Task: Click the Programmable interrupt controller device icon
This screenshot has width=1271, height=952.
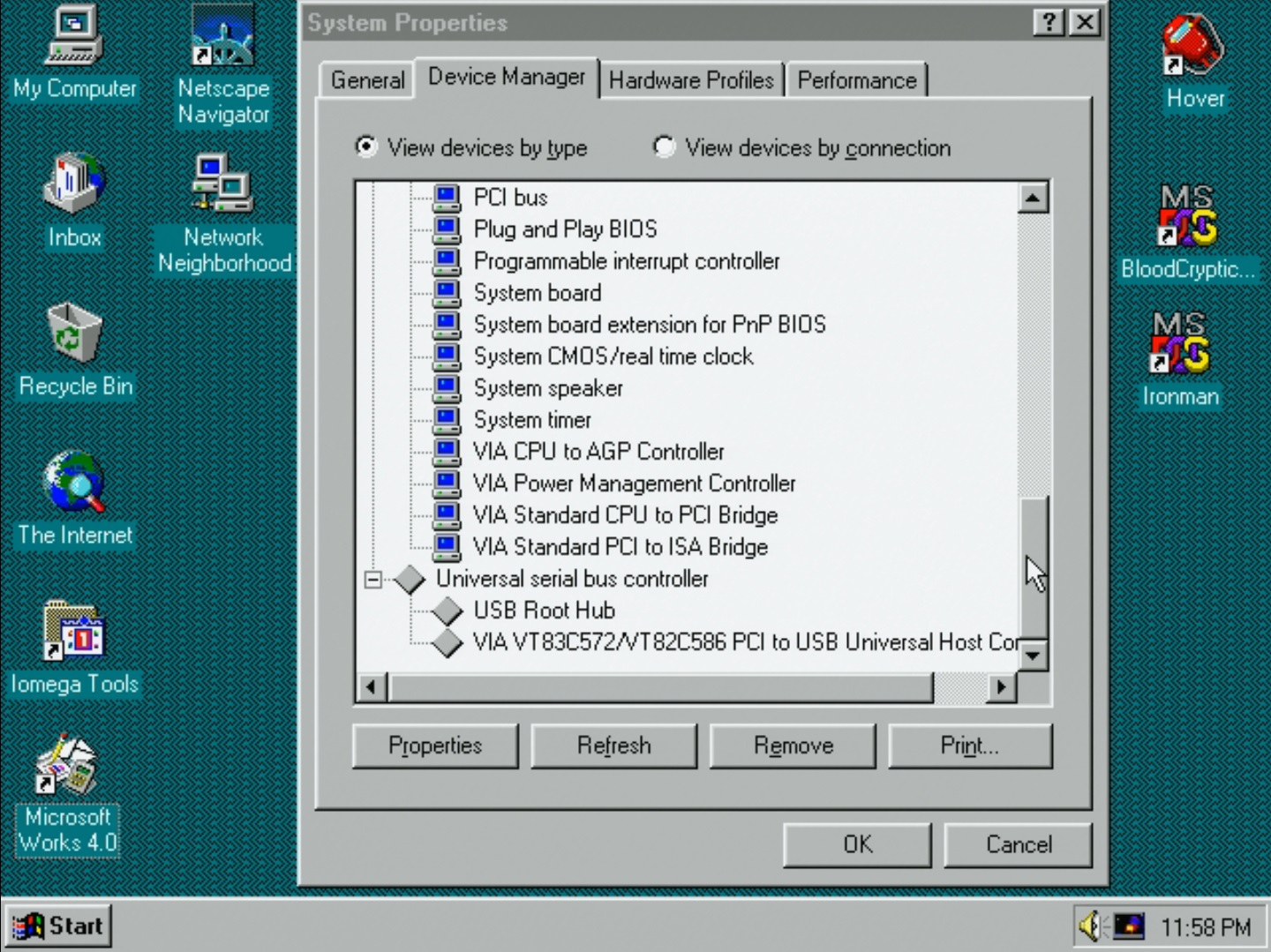Action: (447, 261)
